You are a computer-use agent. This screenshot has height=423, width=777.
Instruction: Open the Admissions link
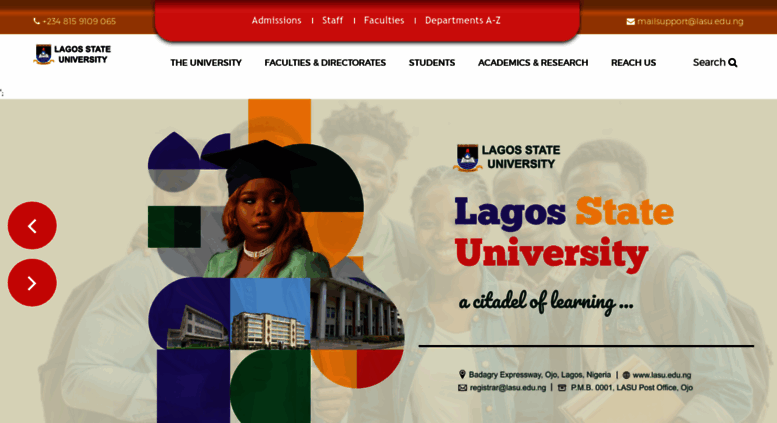(277, 20)
